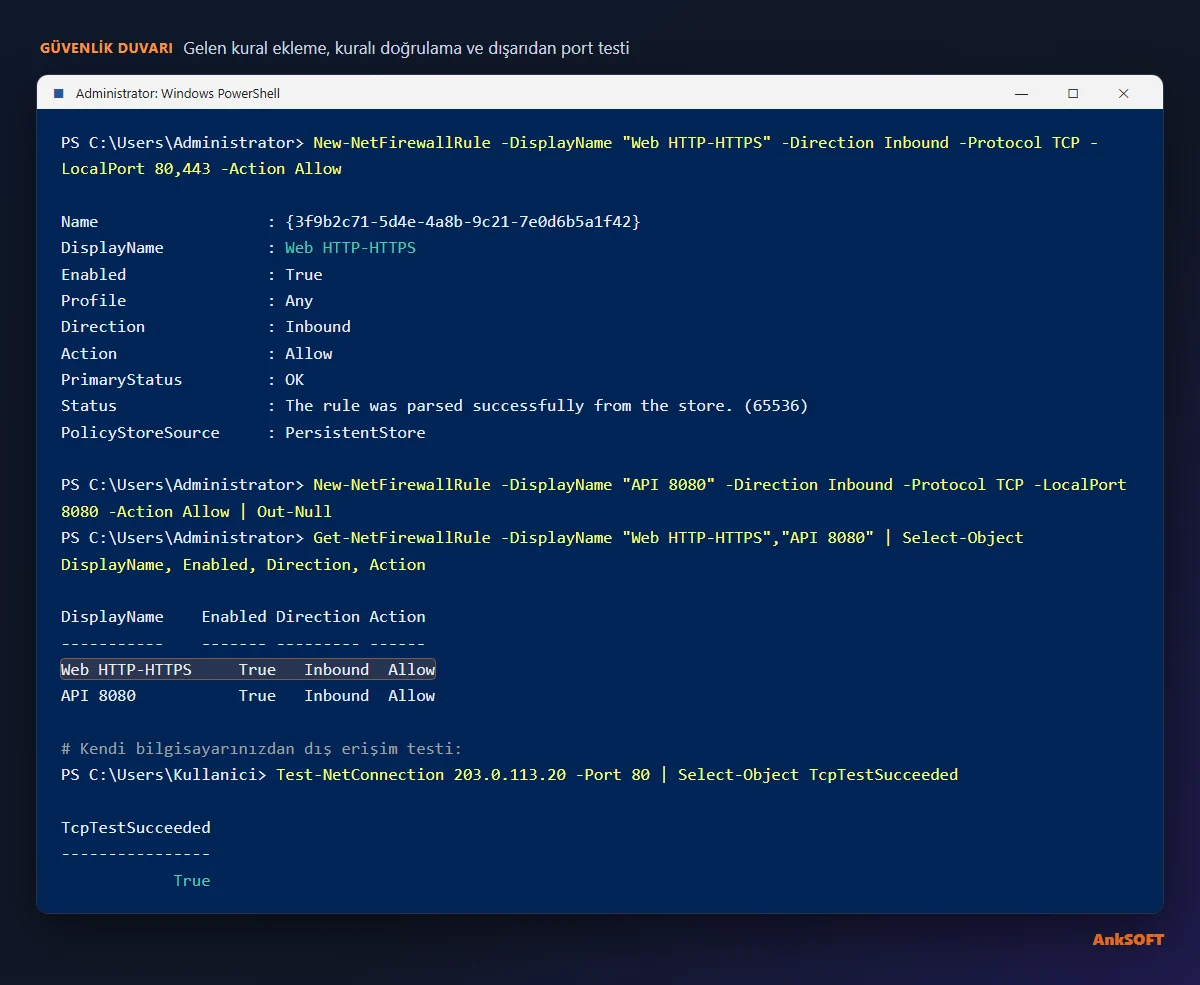
Task: Close the Administrator PowerShell window
Action: coord(1124,93)
